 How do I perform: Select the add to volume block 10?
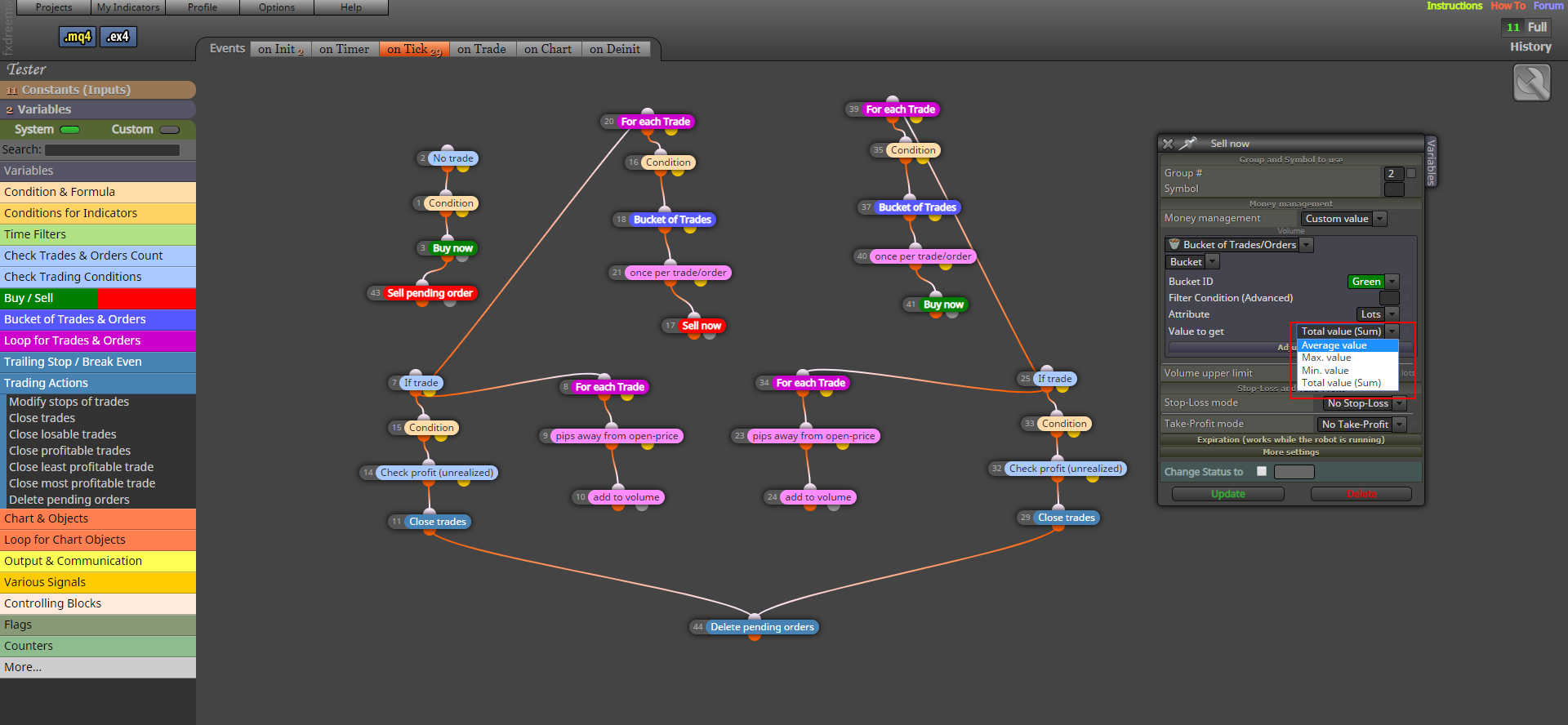[x=626, y=497]
